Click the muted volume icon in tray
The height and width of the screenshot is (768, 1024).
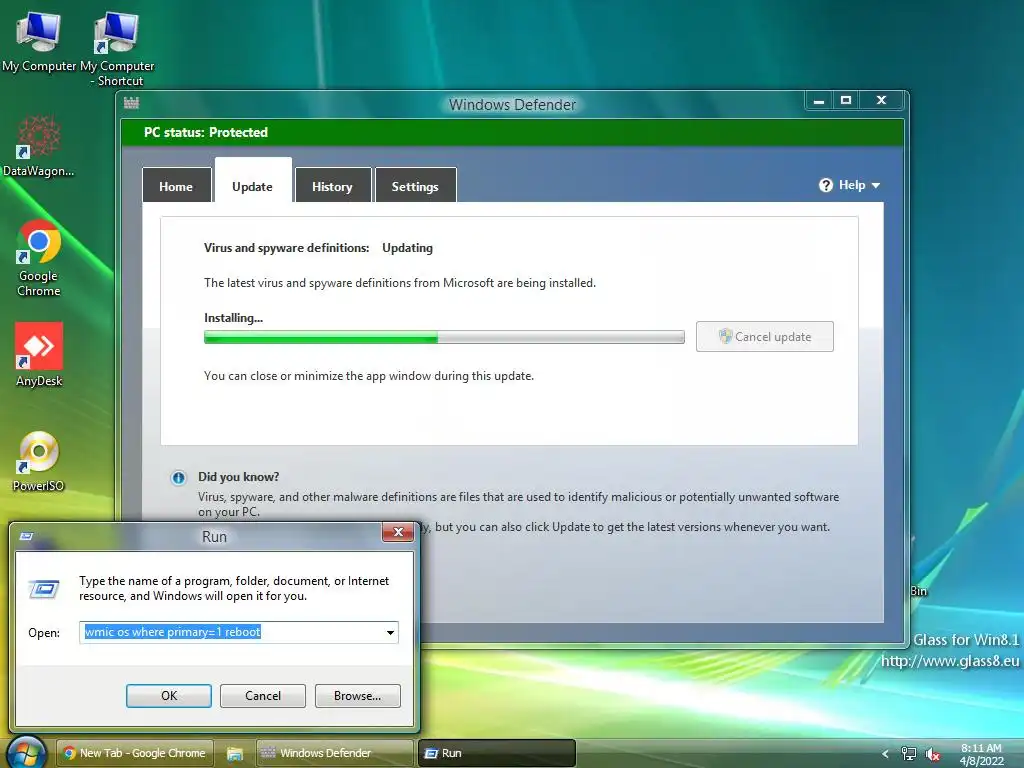(x=933, y=754)
